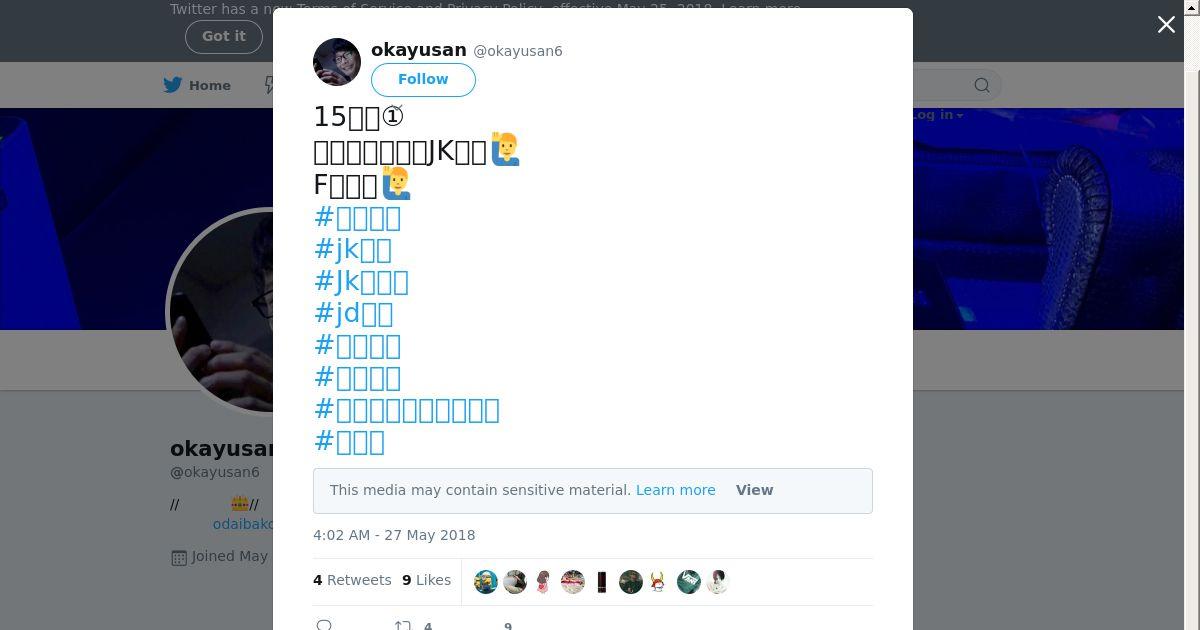Click the reply speech bubble icon
This screenshot has height=630, width=1200.
[x=324, y=626]
